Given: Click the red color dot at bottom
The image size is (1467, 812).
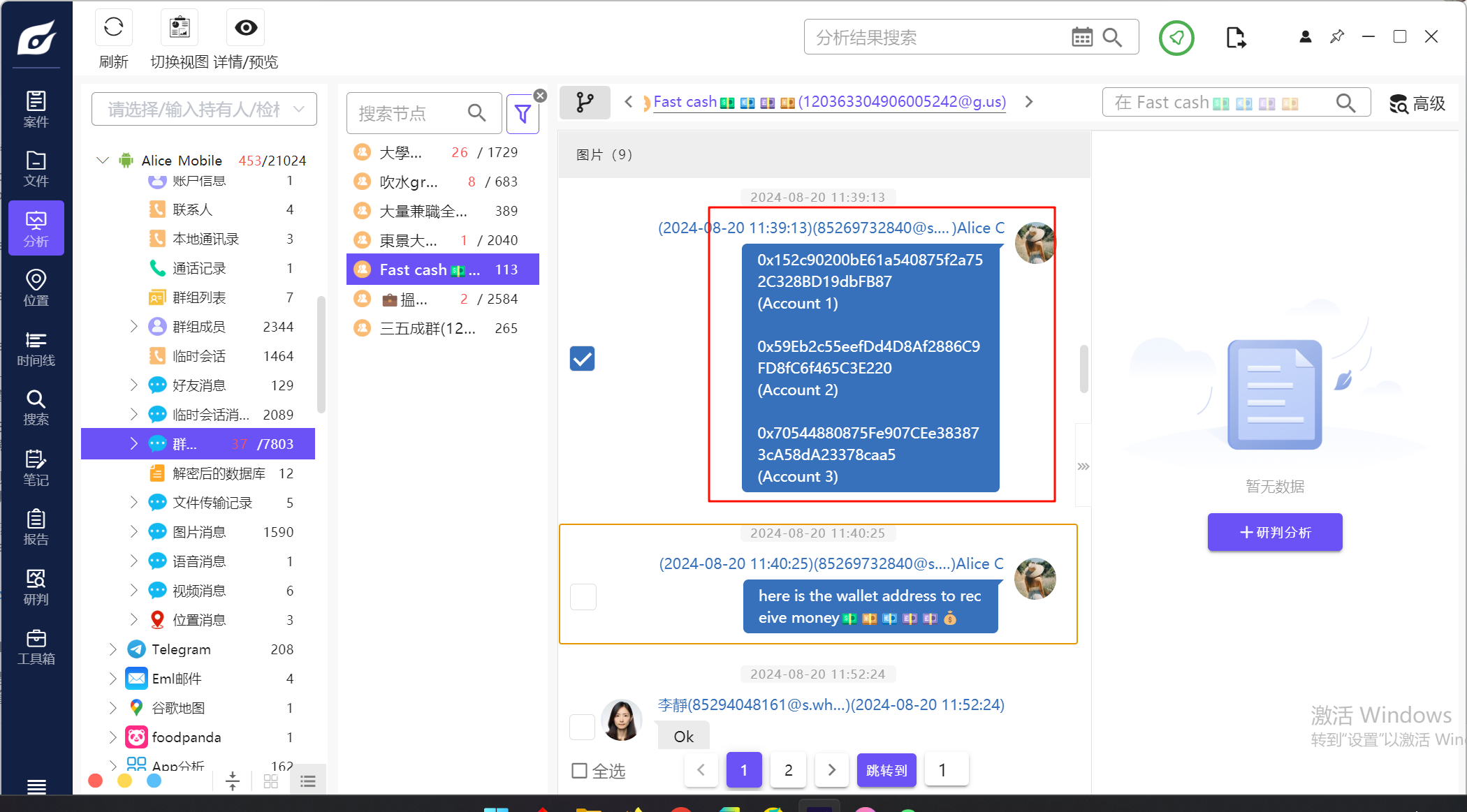Looking at the screenshot, I should click(x=96, y=781).
